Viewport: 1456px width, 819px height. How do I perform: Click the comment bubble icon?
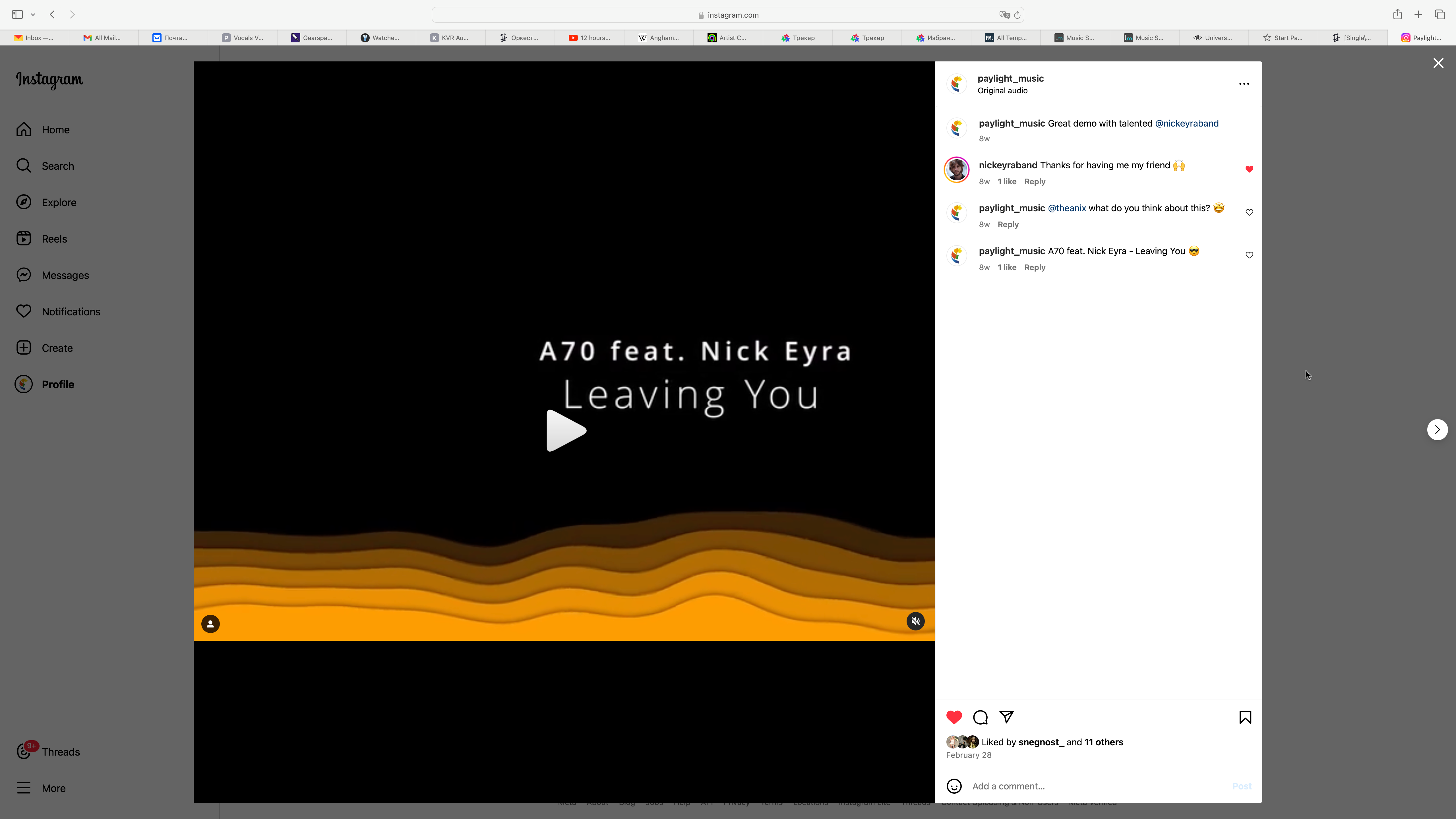tap(980, 717)
